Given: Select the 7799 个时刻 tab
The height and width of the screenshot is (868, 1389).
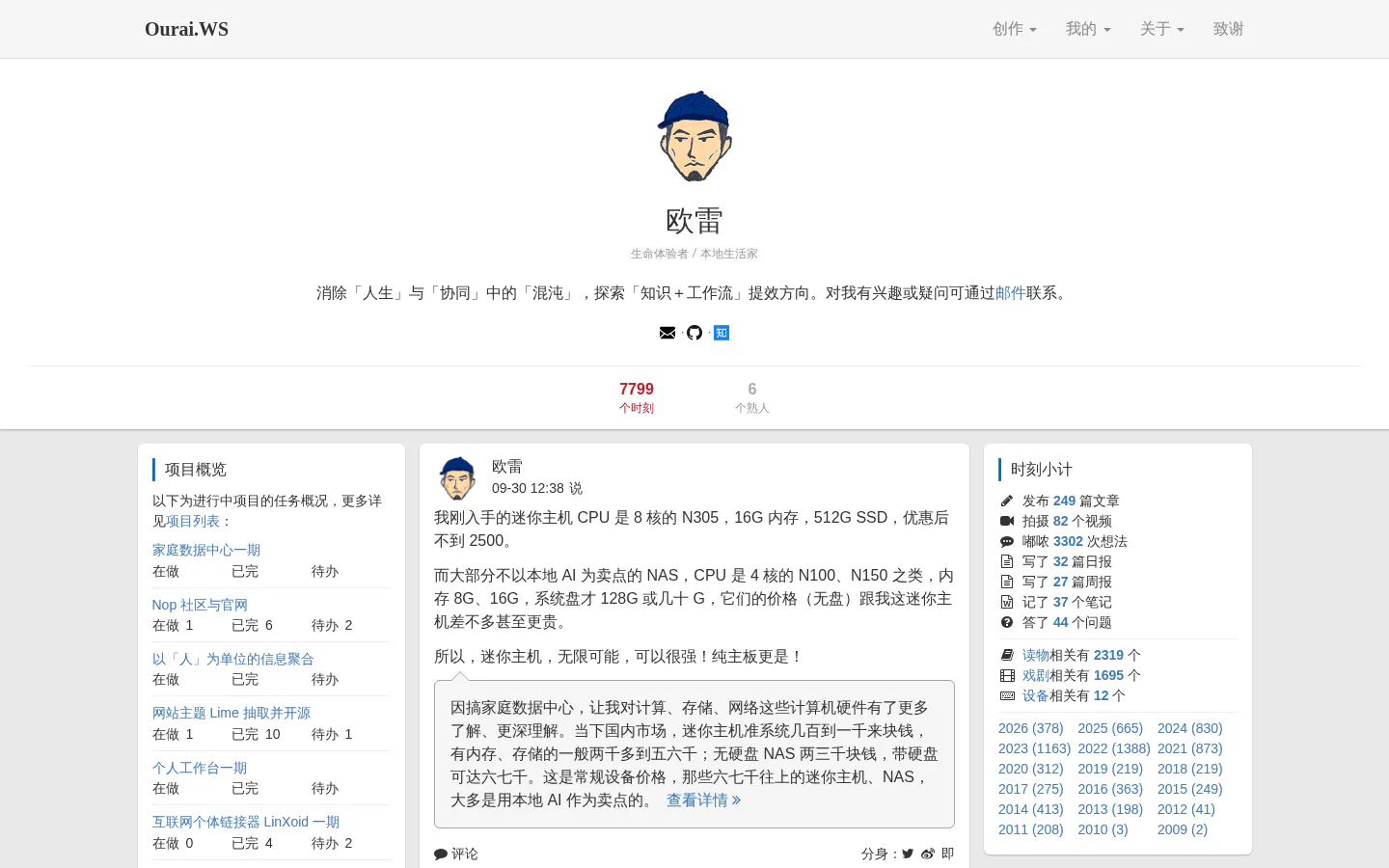Looking at the screenshot, I should pyautogui.click(x=637, y=397).
